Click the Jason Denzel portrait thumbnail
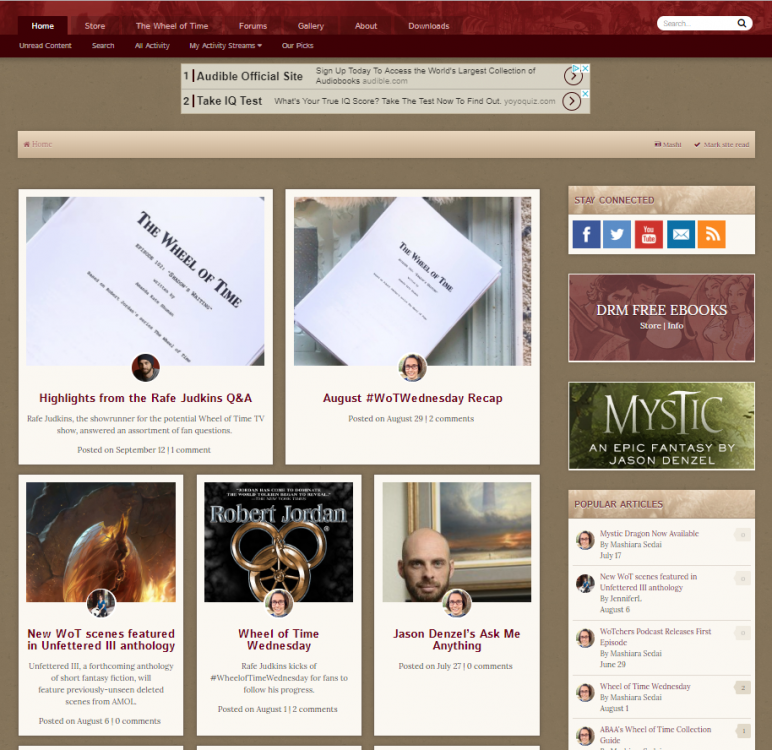 (457, 542)
